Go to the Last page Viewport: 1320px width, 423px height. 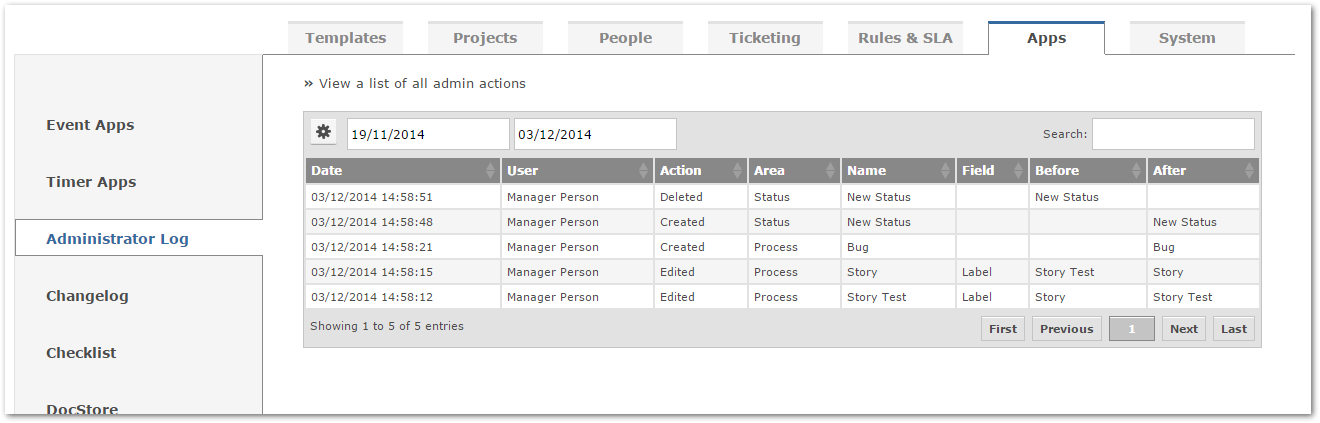point(1234,329)
